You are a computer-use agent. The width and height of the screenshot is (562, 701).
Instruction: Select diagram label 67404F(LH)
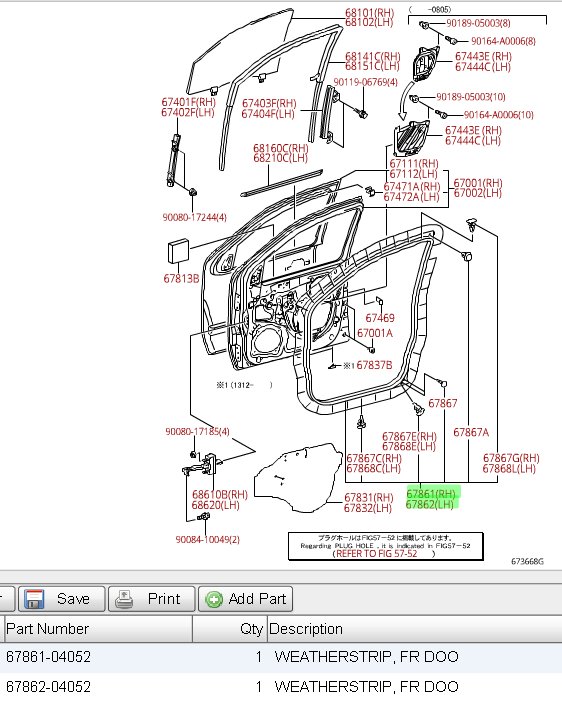coord(268,114)
